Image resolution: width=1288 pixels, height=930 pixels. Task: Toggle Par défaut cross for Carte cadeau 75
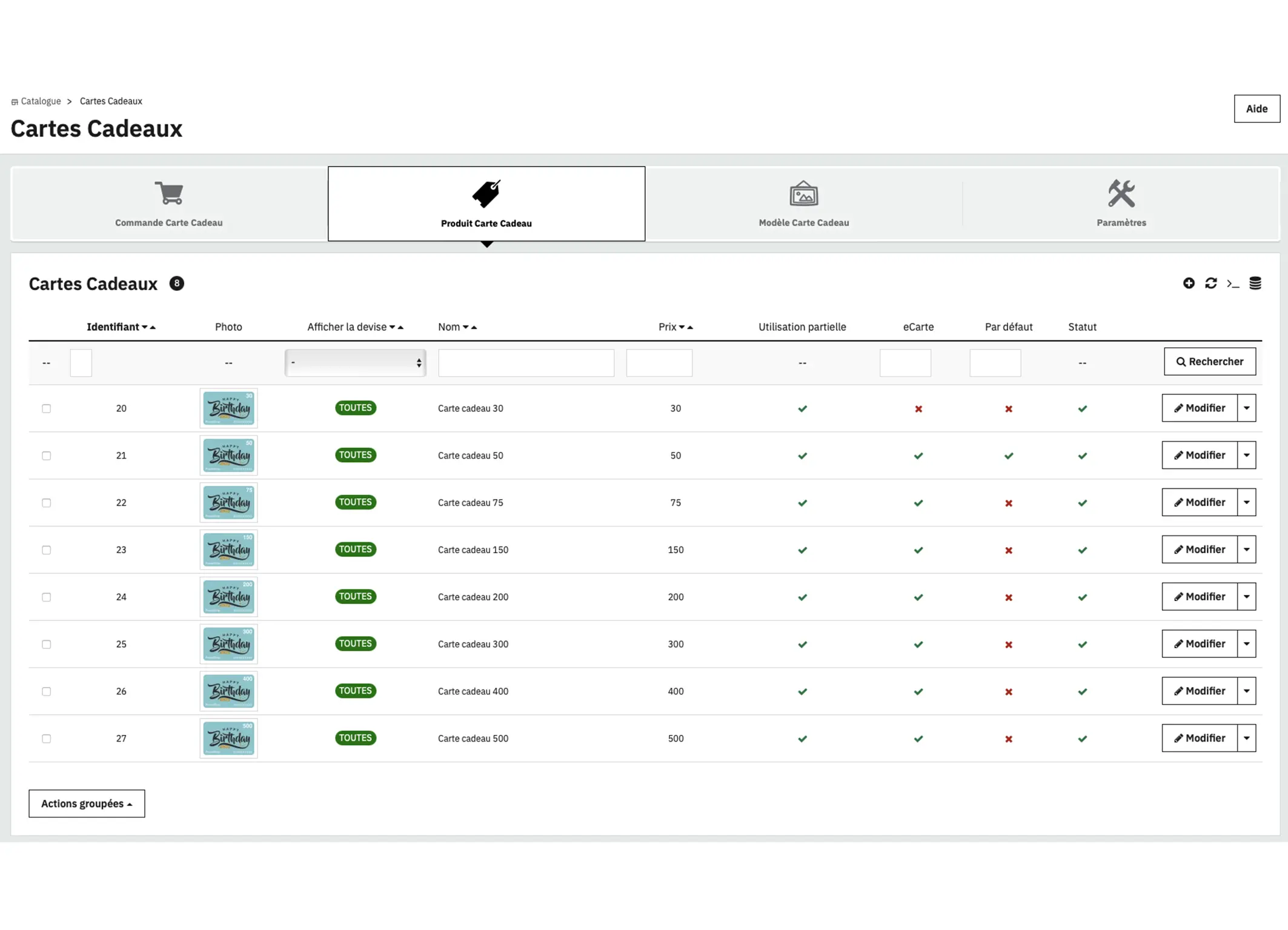1009,503
